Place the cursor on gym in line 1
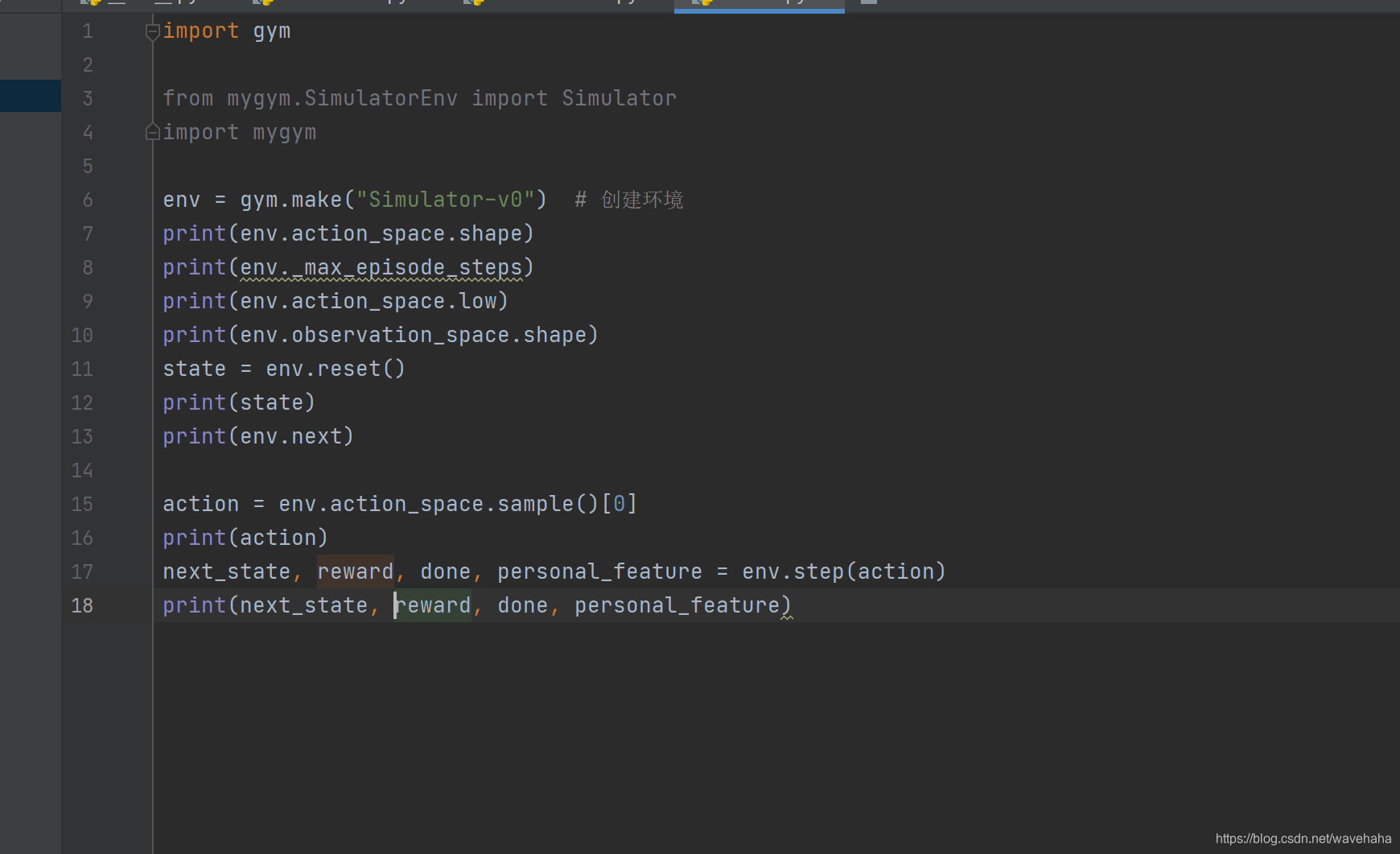Viewport: 1400px width, 854px height. coord(272,31)
